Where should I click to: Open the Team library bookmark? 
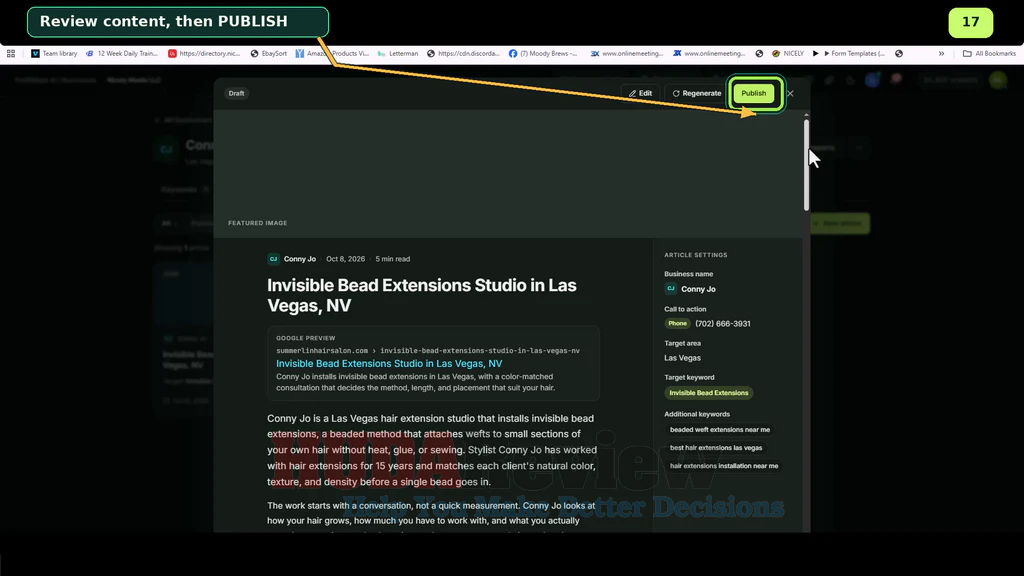[x=54, y=54]
